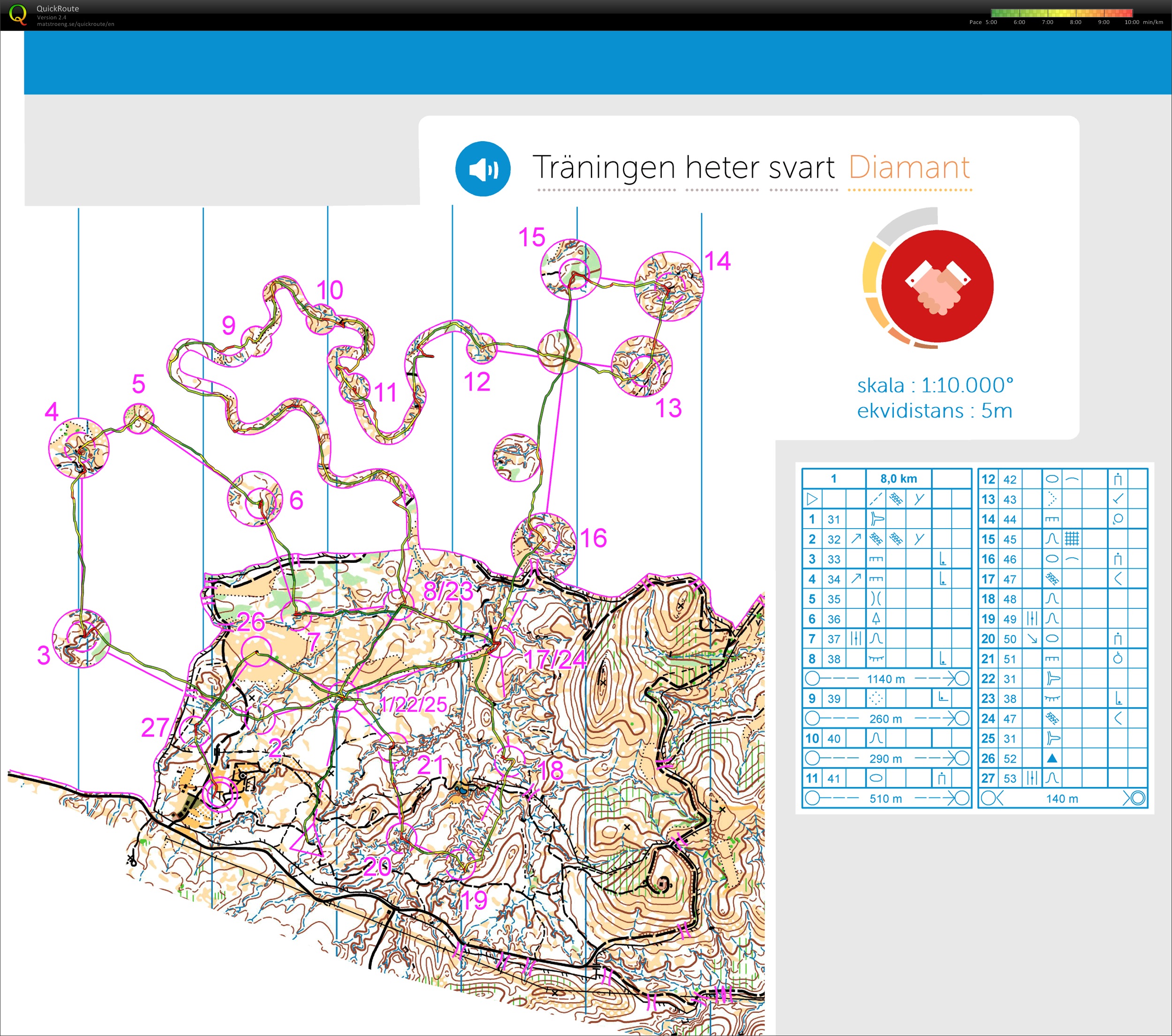Screen dimensions: 1172x1036
Task: Click control number 6 on the map
Action: pyautogui.click(x=296, y=500)
